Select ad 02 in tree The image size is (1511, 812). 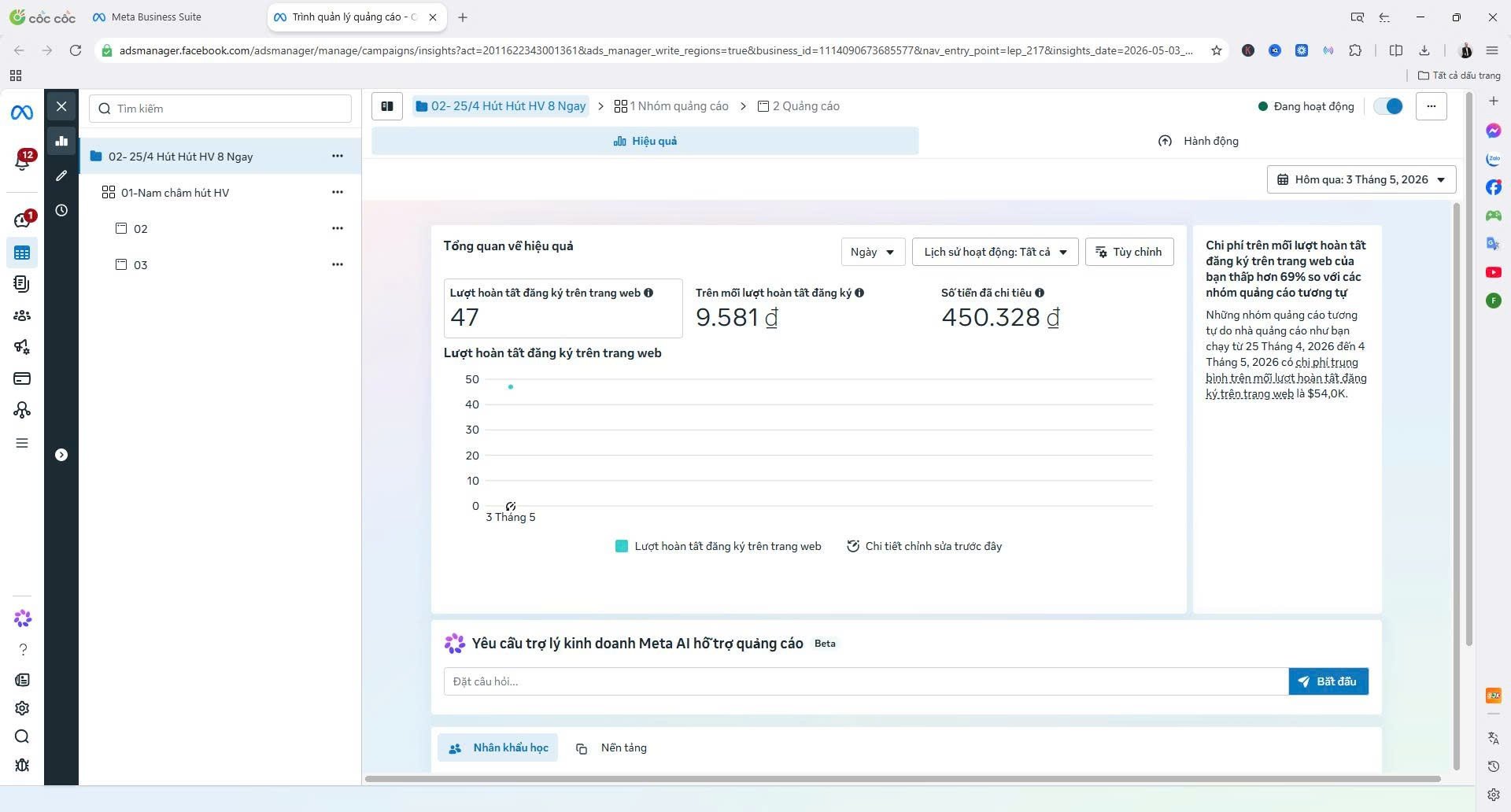(141, 229)
